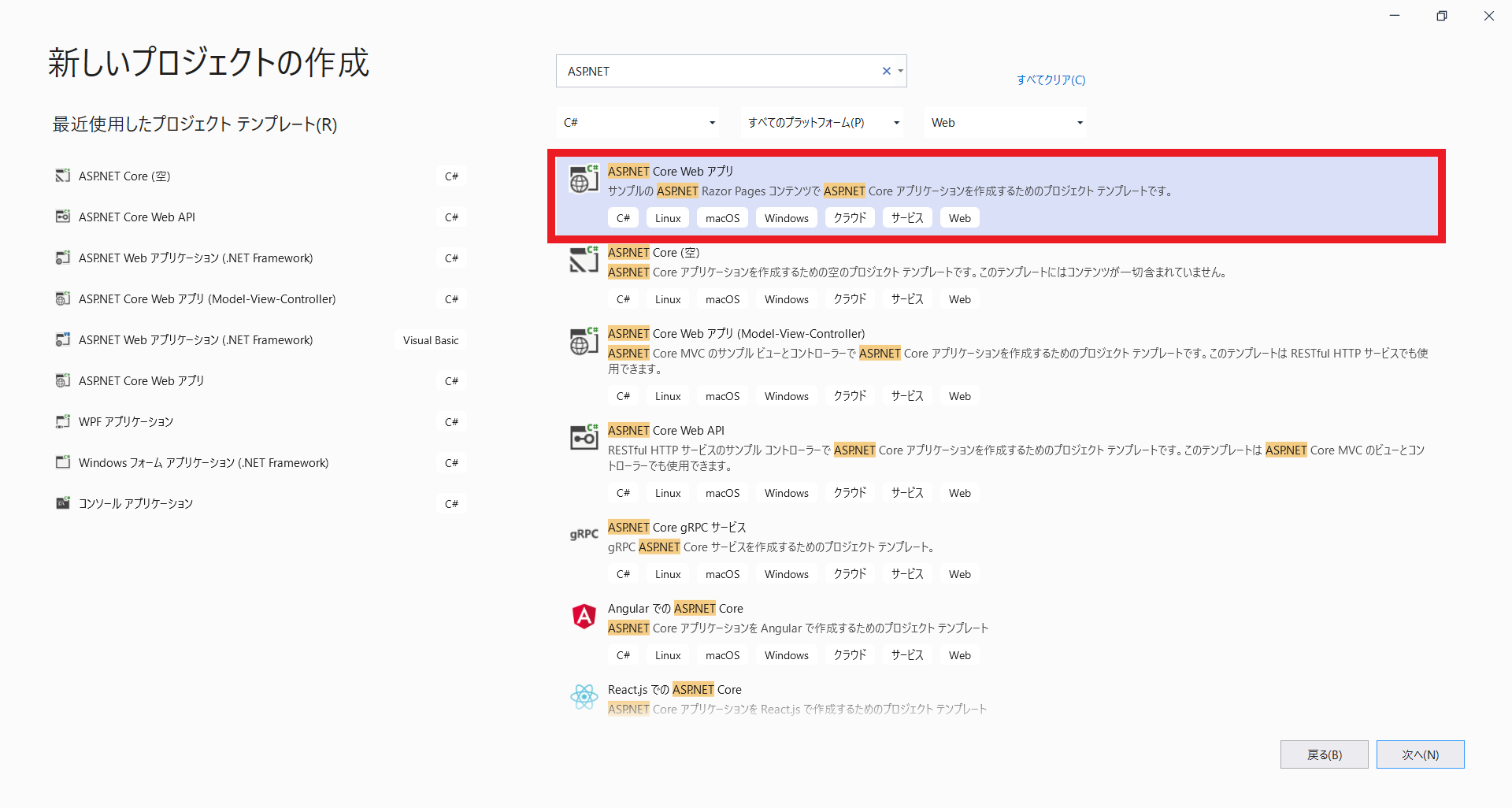
Task: Click the すべてクリア(C) link
Action: point(1051,80)
